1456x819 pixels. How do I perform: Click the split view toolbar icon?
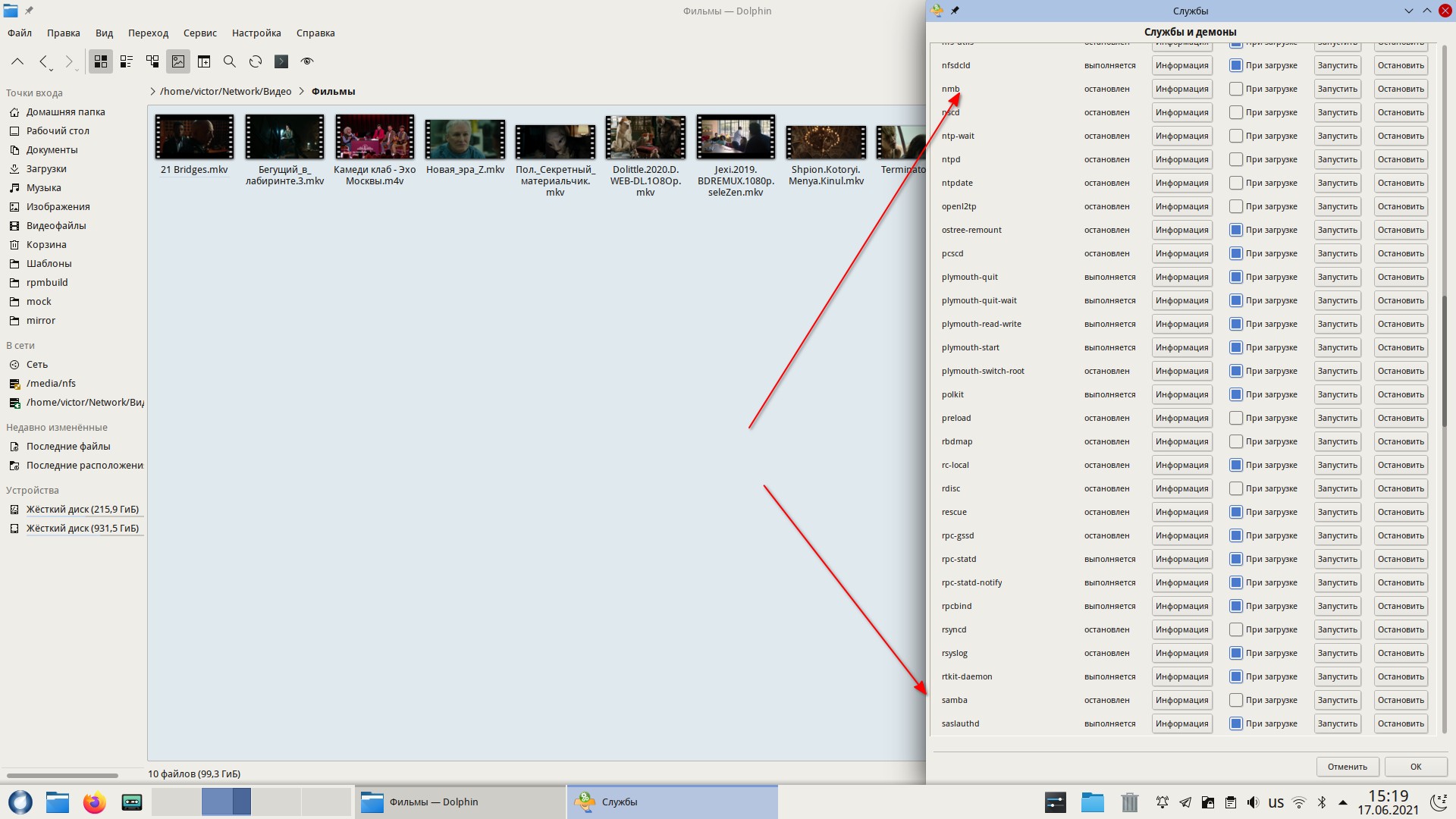click(x=204, y=61)
